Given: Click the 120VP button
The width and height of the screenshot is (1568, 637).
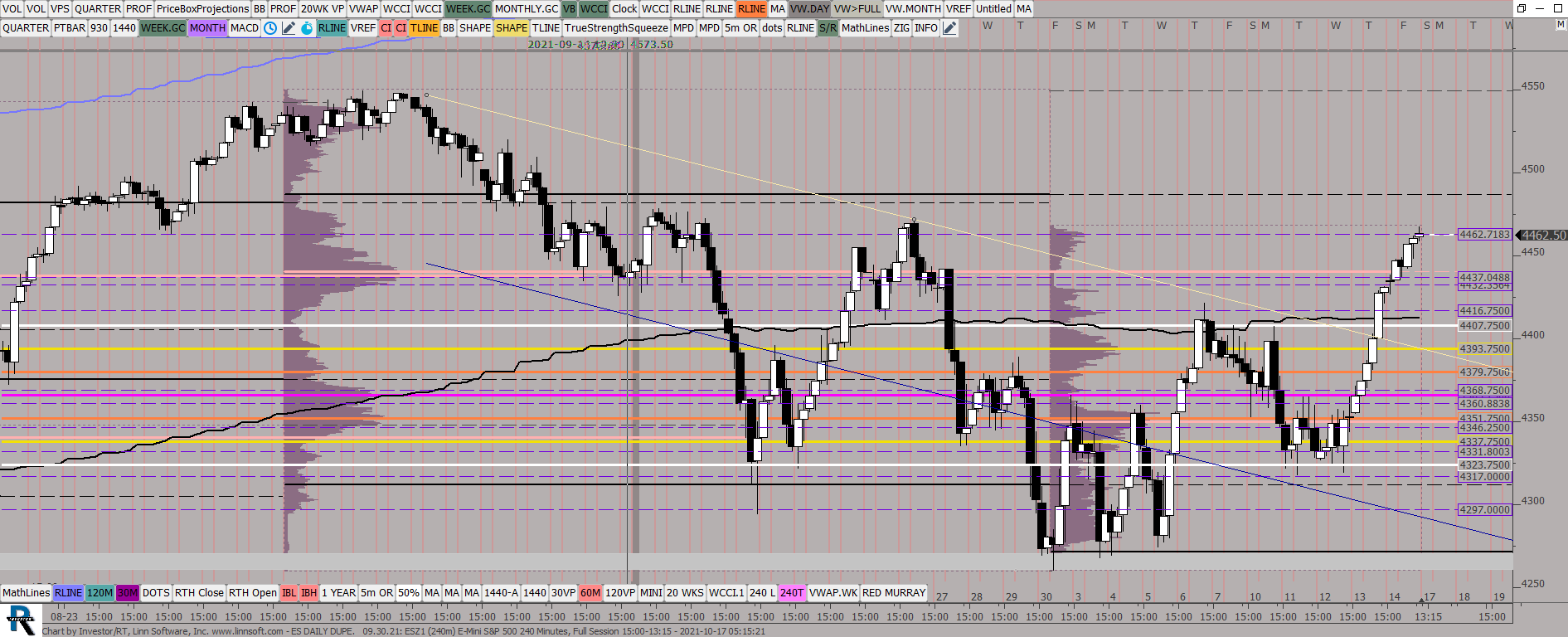Looking at the screenshot, I should click(620, 593).
